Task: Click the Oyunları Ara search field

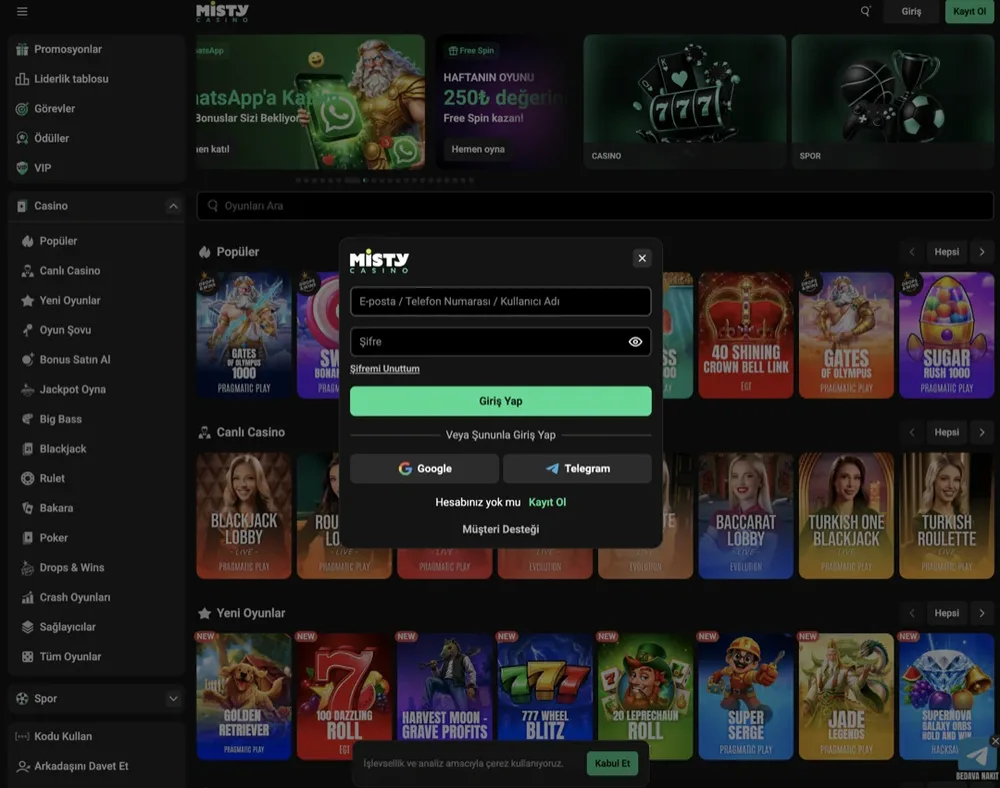Action: tap(595, 206)
